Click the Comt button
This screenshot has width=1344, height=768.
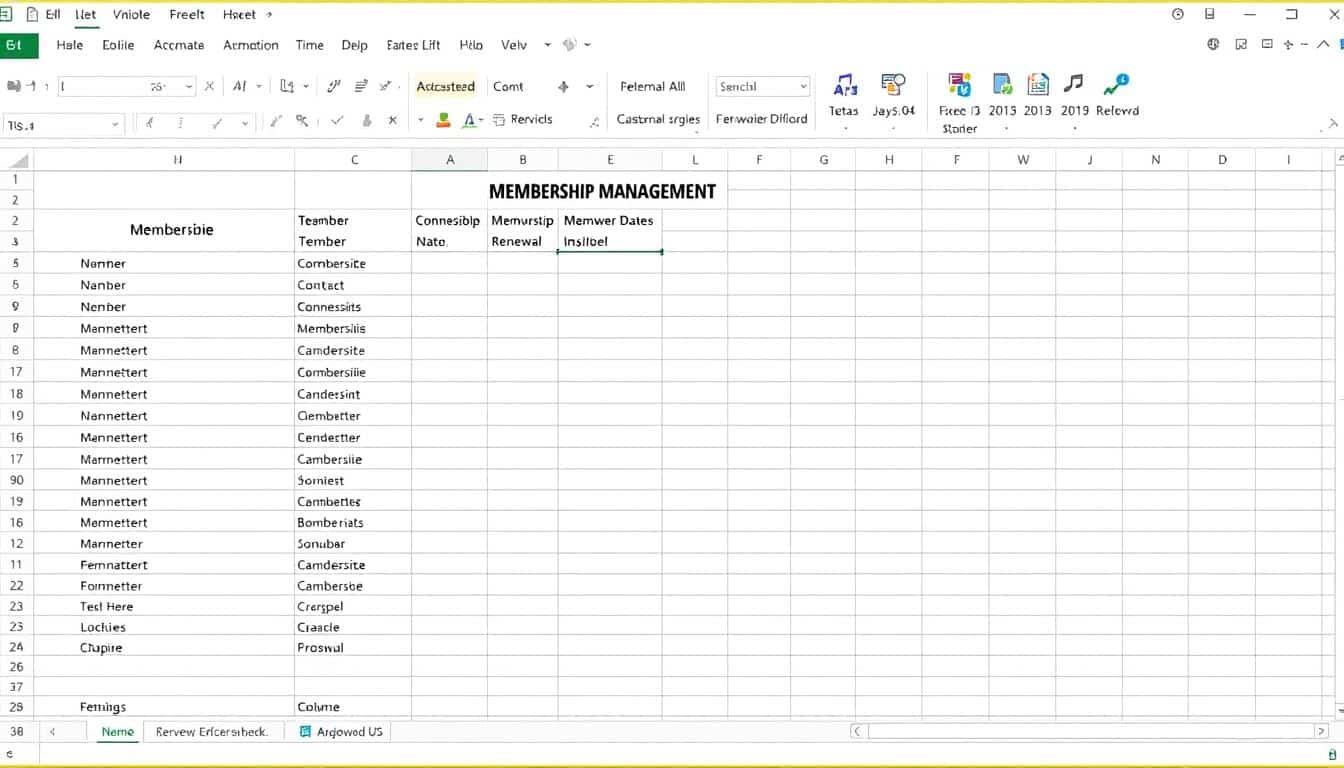click(x=508, y=87)
